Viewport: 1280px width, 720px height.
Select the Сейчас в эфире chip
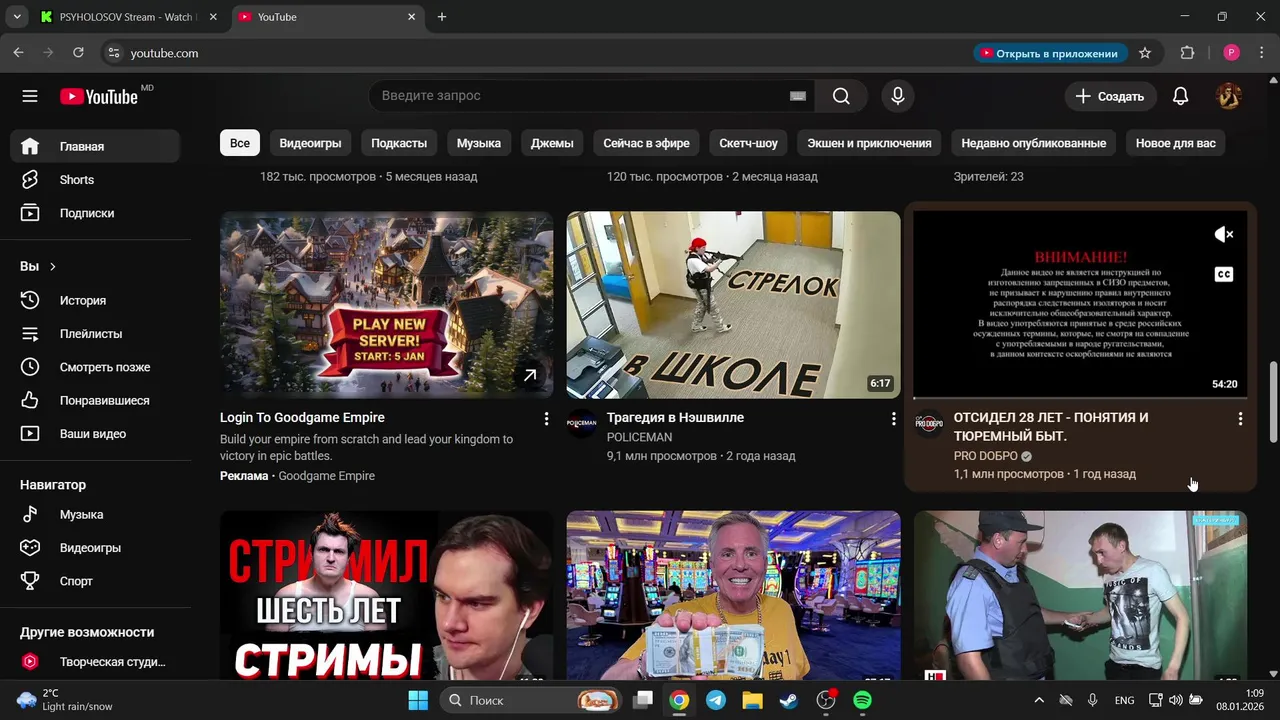(x=646, y=143)
